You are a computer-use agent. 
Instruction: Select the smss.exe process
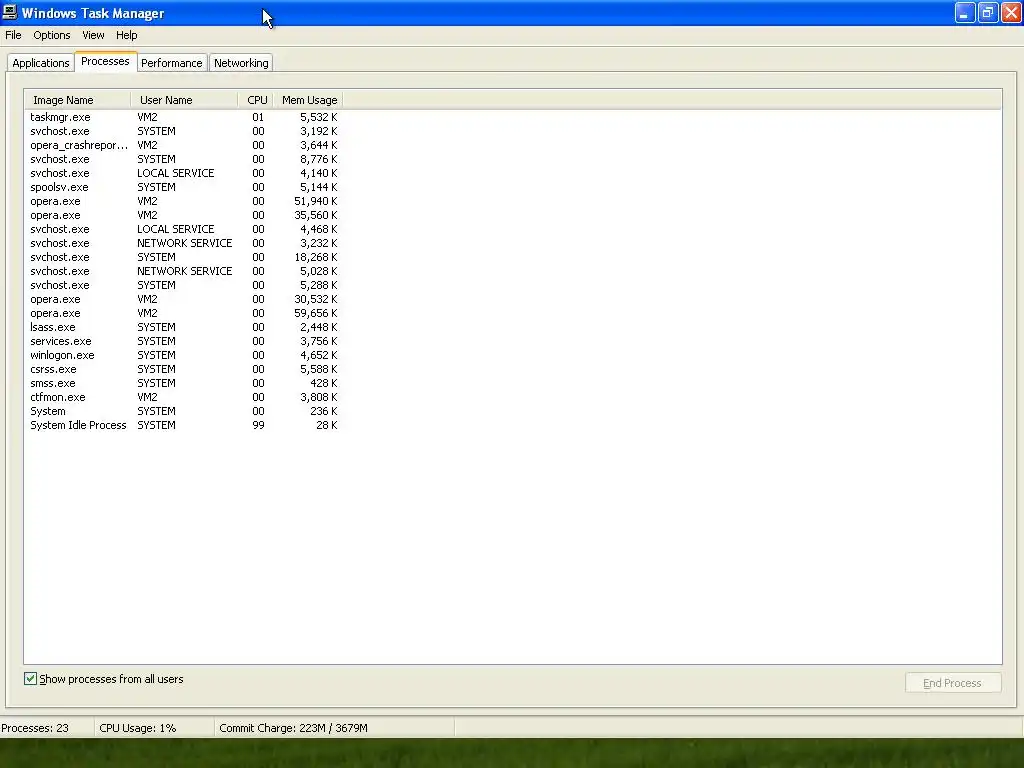click(184, 383)
